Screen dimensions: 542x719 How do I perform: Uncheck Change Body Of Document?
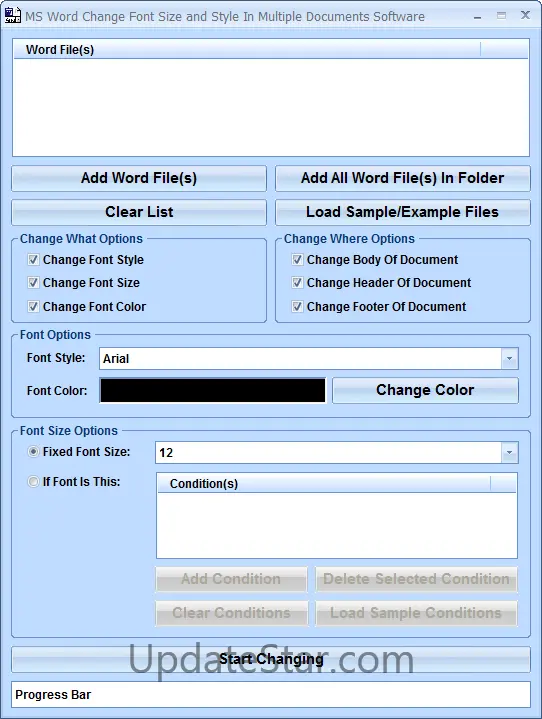coord(297,260)
